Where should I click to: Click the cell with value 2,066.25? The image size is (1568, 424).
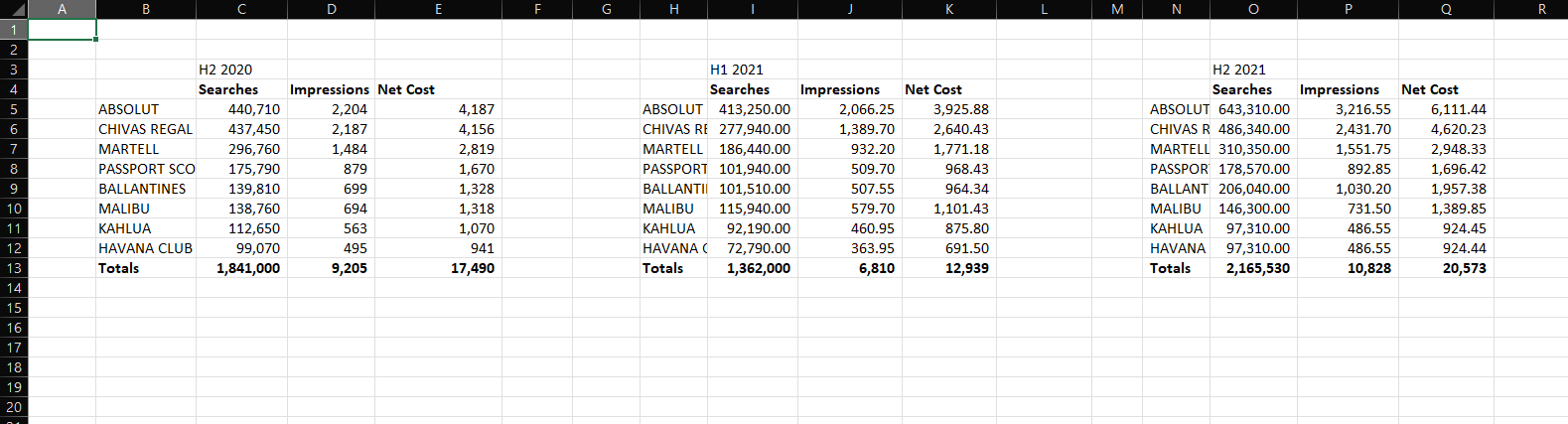[851, 109]
